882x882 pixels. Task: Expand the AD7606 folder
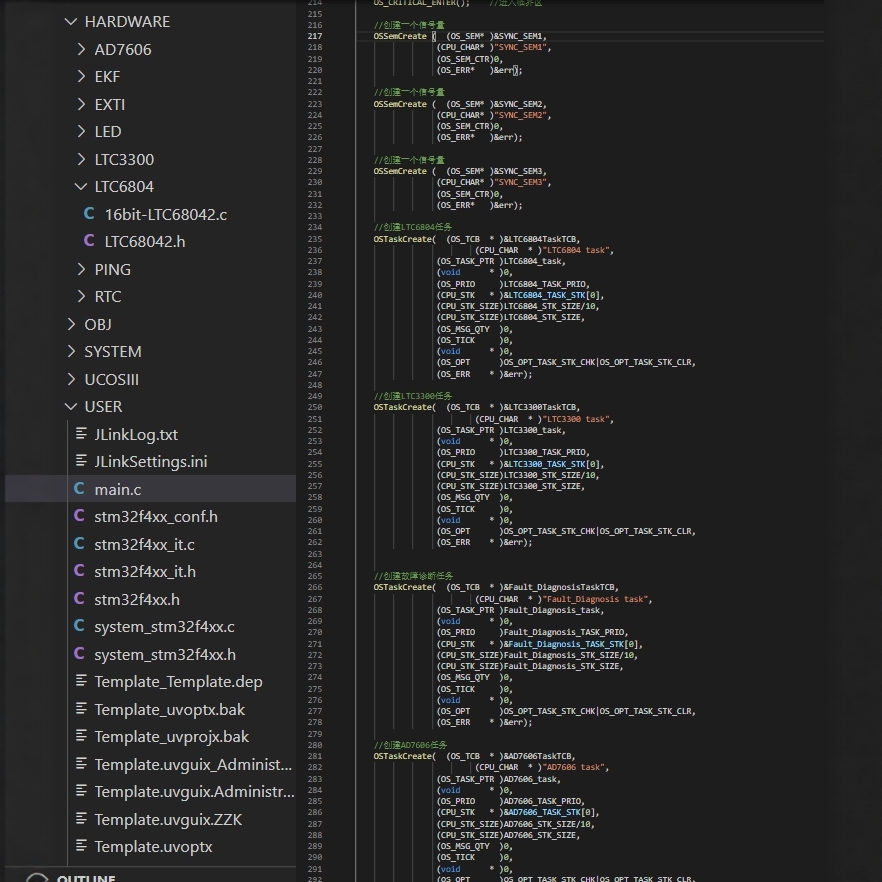pyautogui.click(x=81, y=49)
